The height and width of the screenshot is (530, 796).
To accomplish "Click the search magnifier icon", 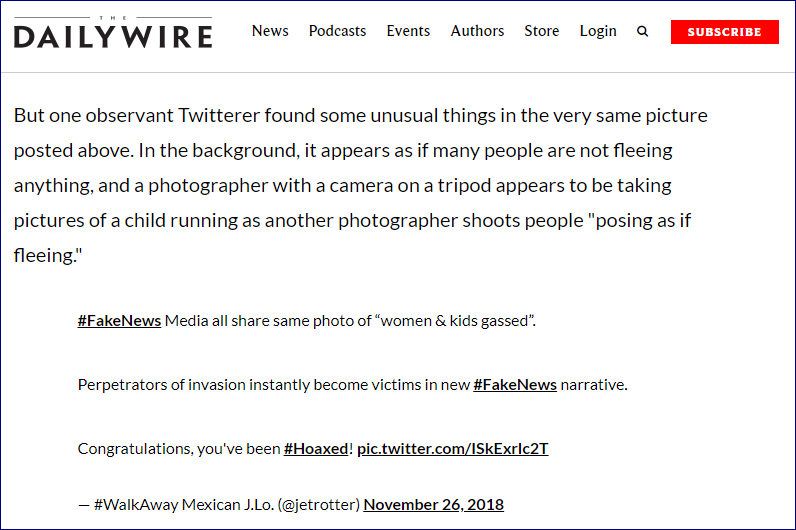I will pos(642,31).
